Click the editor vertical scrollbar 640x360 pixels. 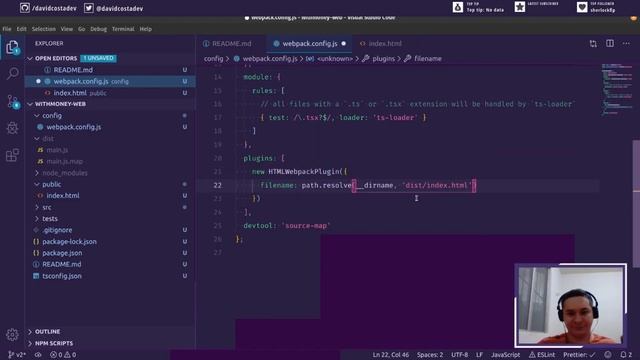[x=636, y=204]
